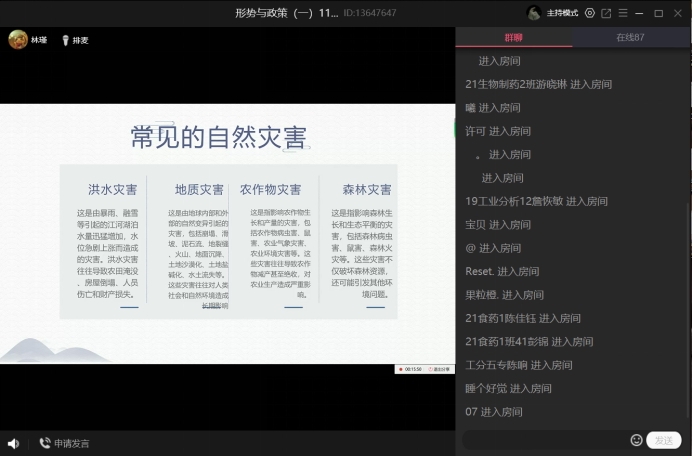This screenshot has height=457, width=693.
Task: Switch to the 群聊 tab
Action: tap(514, 38)
